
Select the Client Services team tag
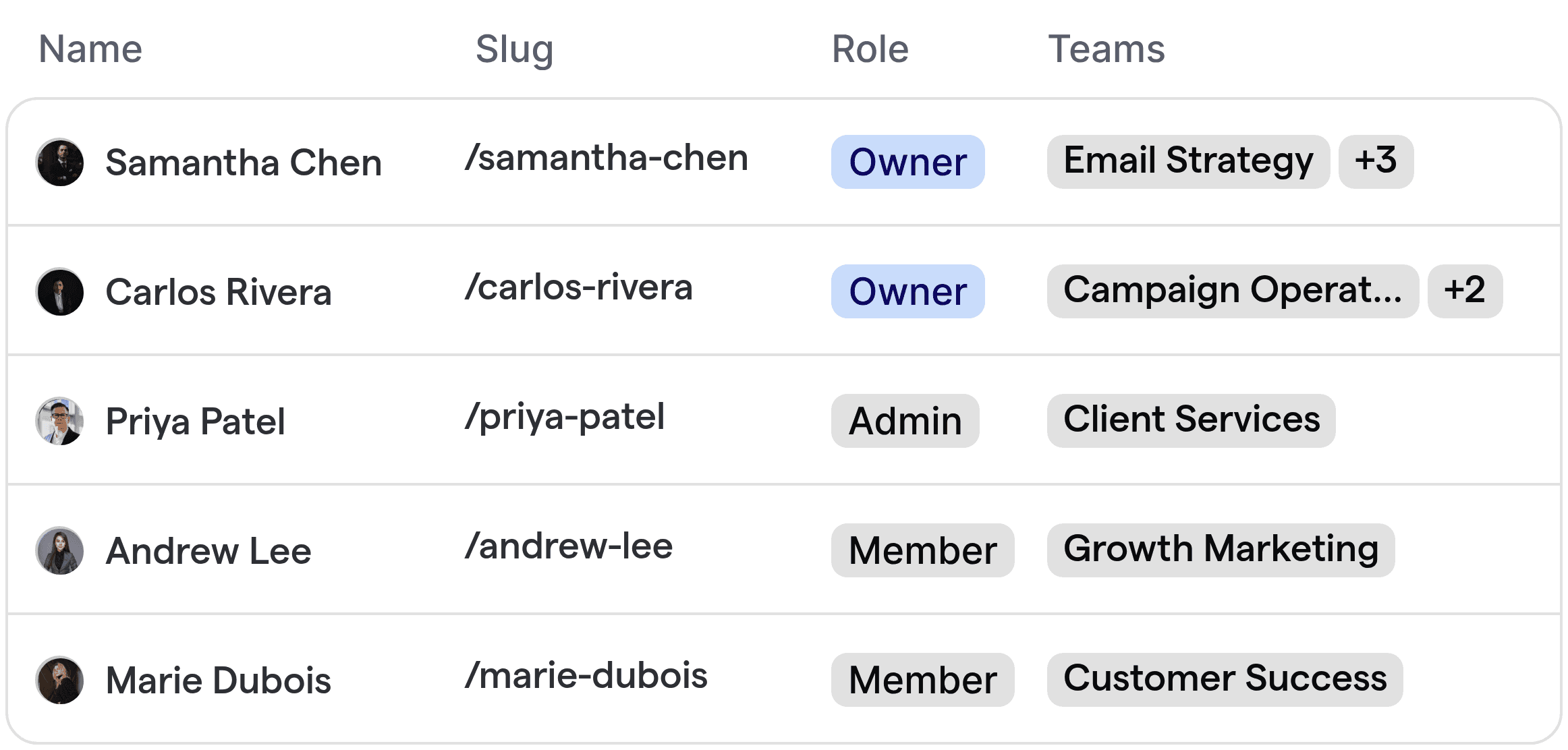(x=1191, y=420)
